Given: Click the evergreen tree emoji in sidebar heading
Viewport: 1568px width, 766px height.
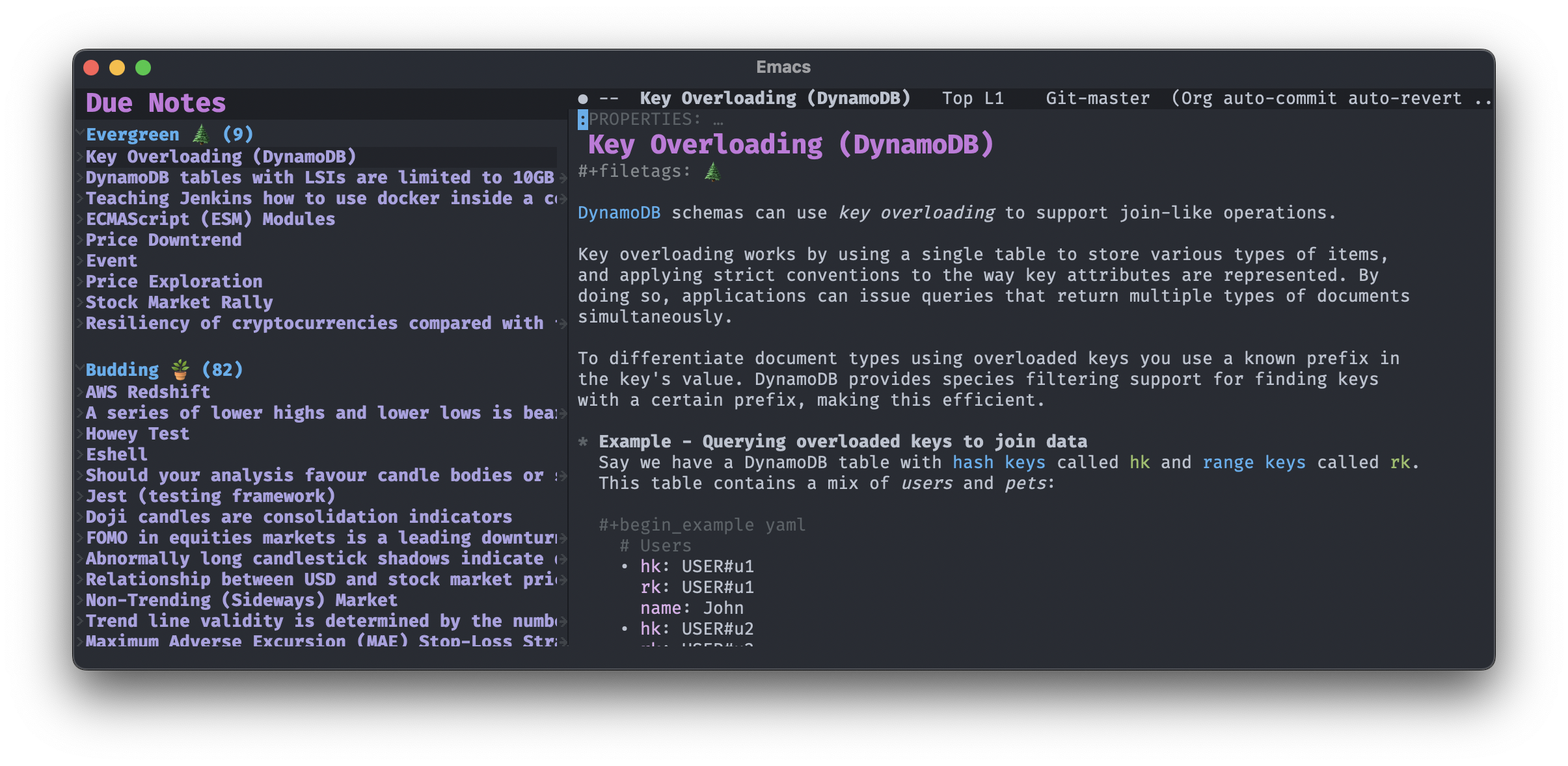Looking at the screenshot, I should pyautogui.click(x=201, y=134).
